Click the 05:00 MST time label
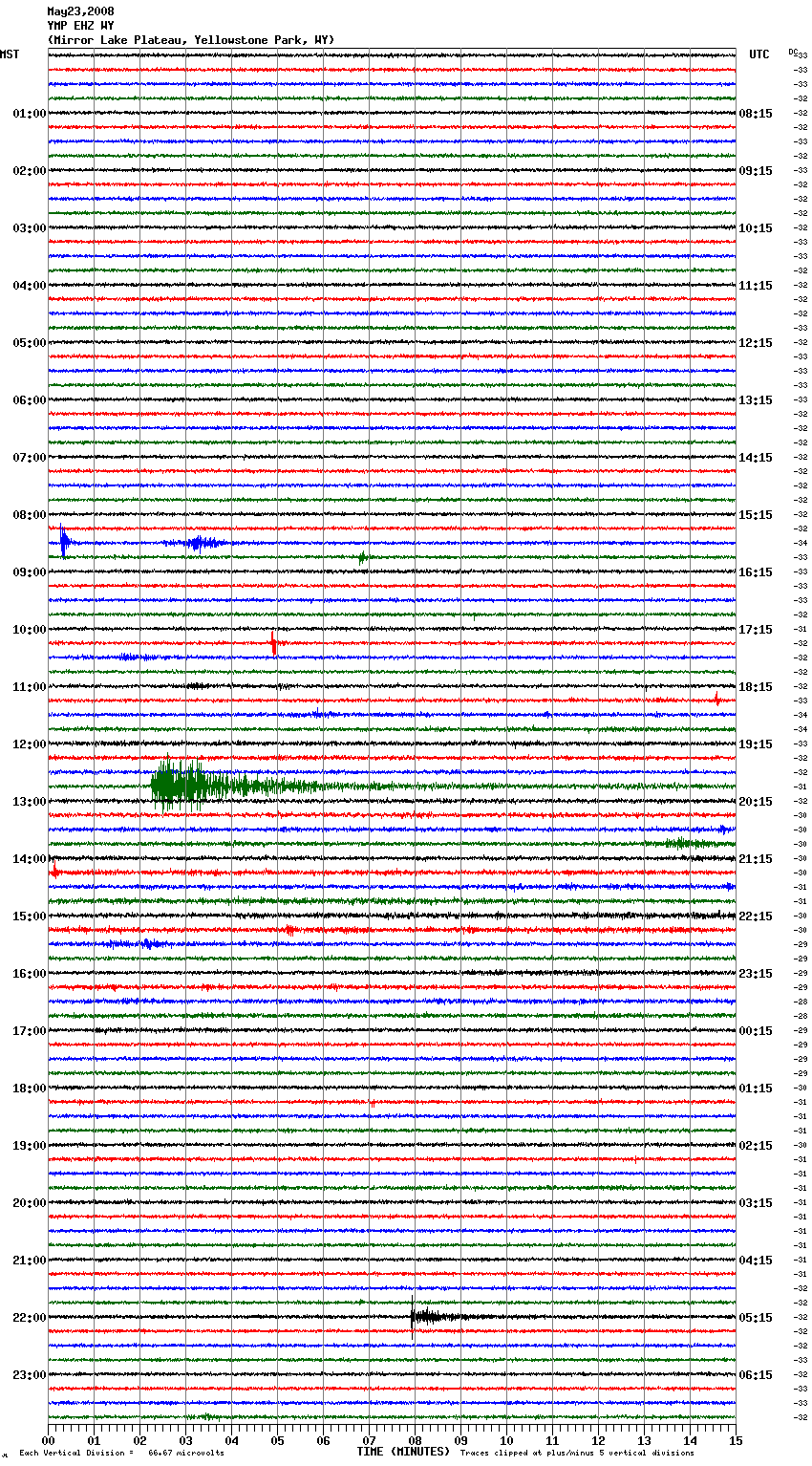 pos(29,343)
